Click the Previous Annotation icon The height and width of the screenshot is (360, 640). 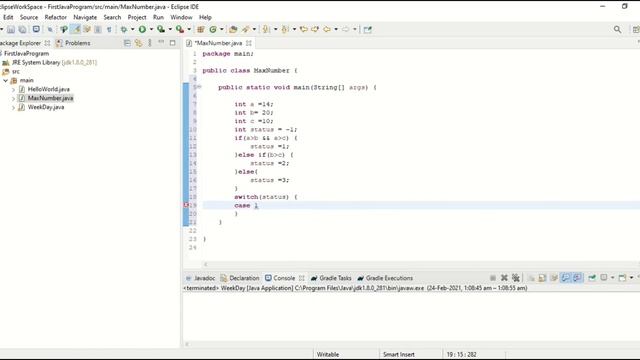click(285, 29)
